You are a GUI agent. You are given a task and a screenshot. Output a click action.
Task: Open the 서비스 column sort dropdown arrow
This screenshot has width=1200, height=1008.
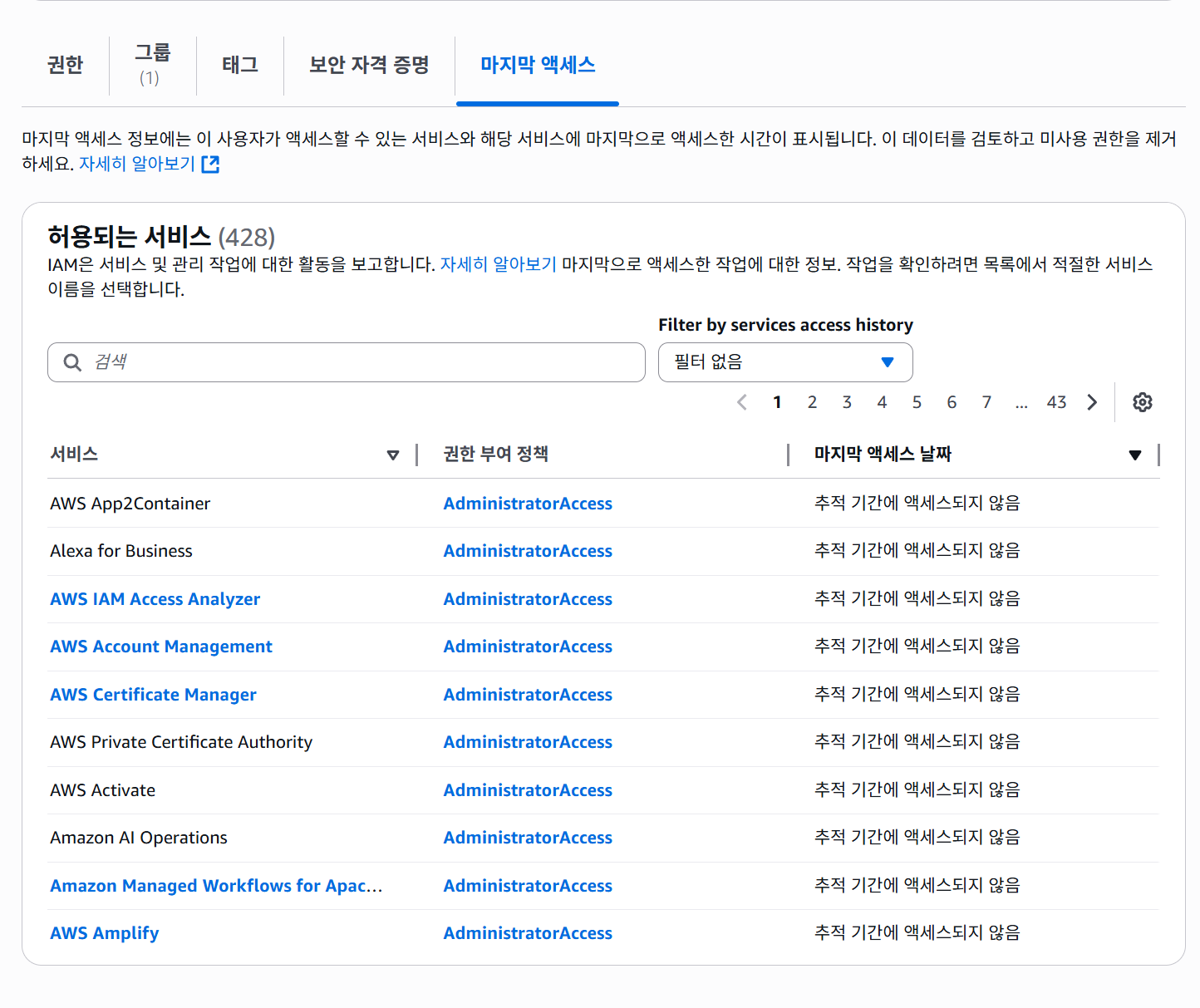coord(392,455)
